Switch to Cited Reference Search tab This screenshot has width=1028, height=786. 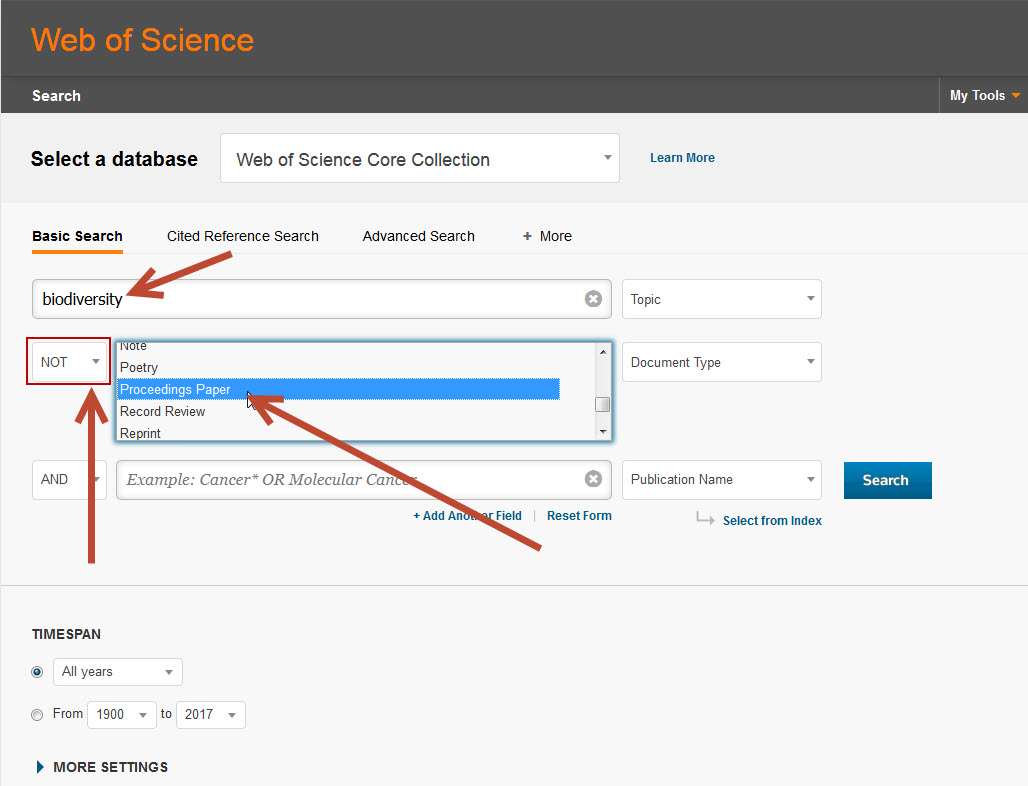[x=242, y=237]
